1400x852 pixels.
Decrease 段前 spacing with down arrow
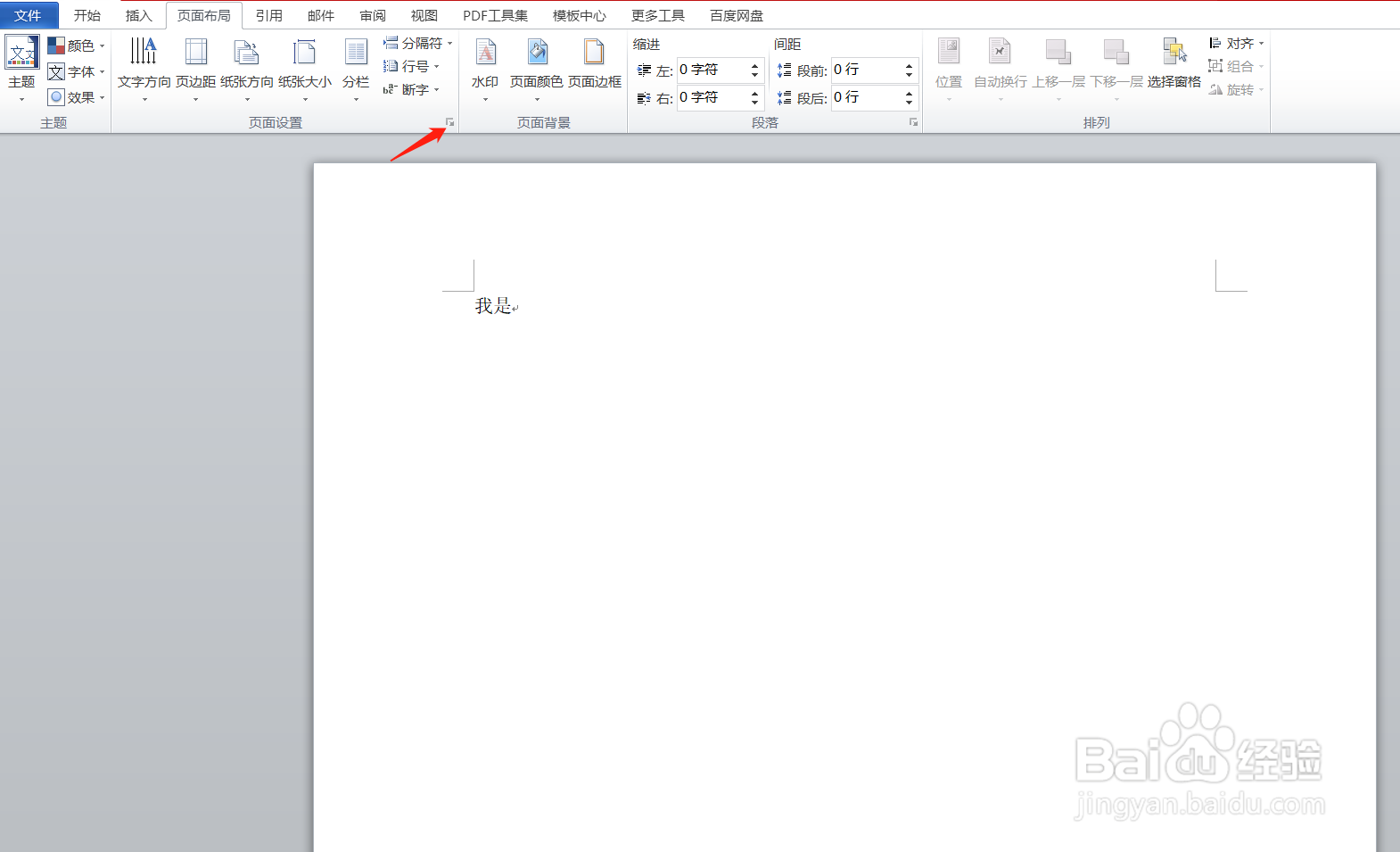click(910, 75)
